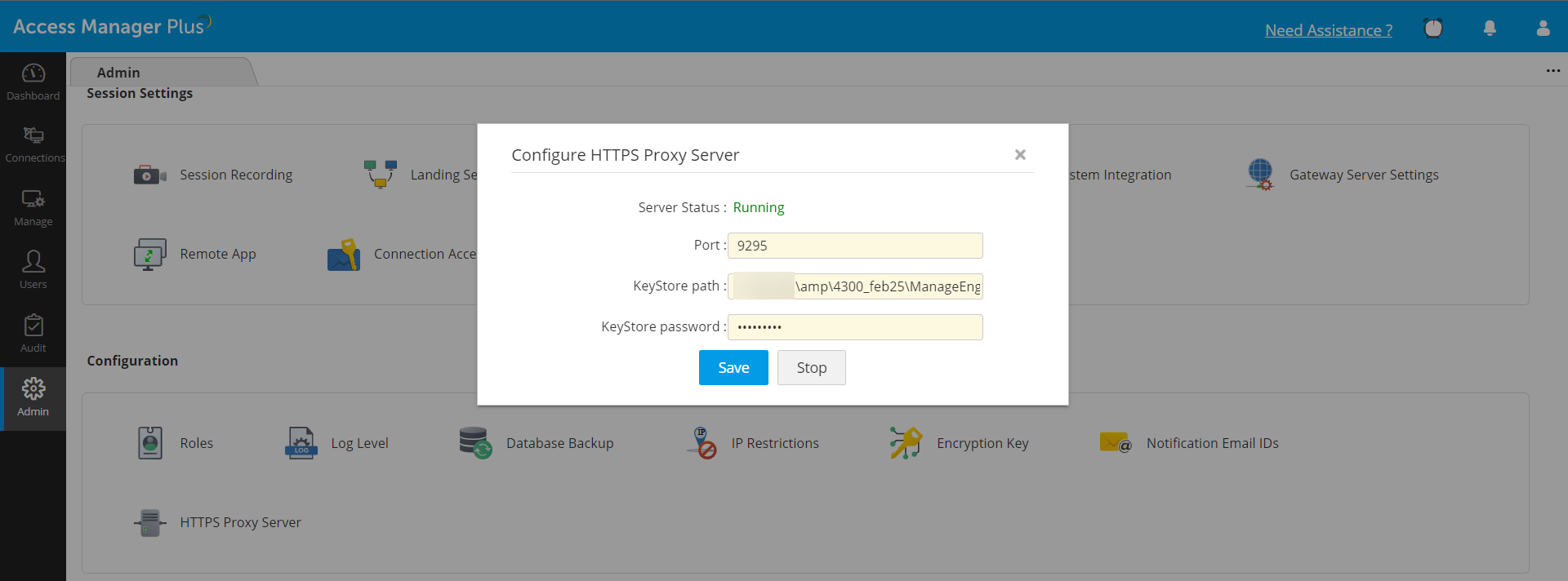
Task: Stop the HTTPS proxy server
Action: tap(811, 368)
